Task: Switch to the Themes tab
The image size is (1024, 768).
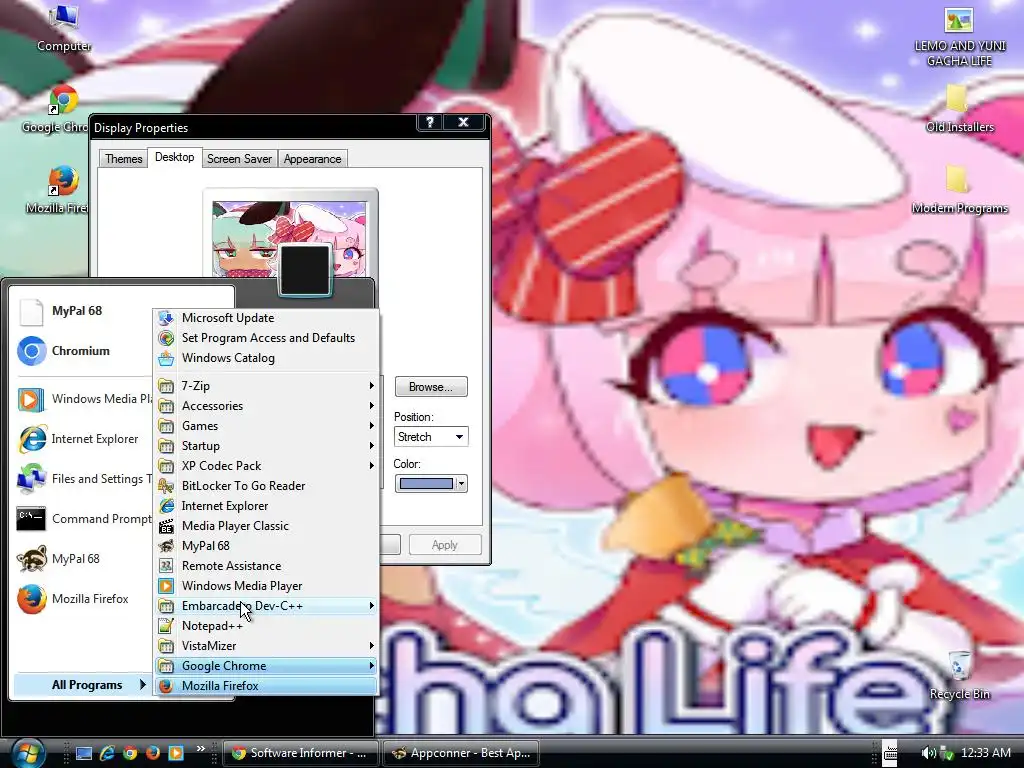Action: click(x=123, y=159)
